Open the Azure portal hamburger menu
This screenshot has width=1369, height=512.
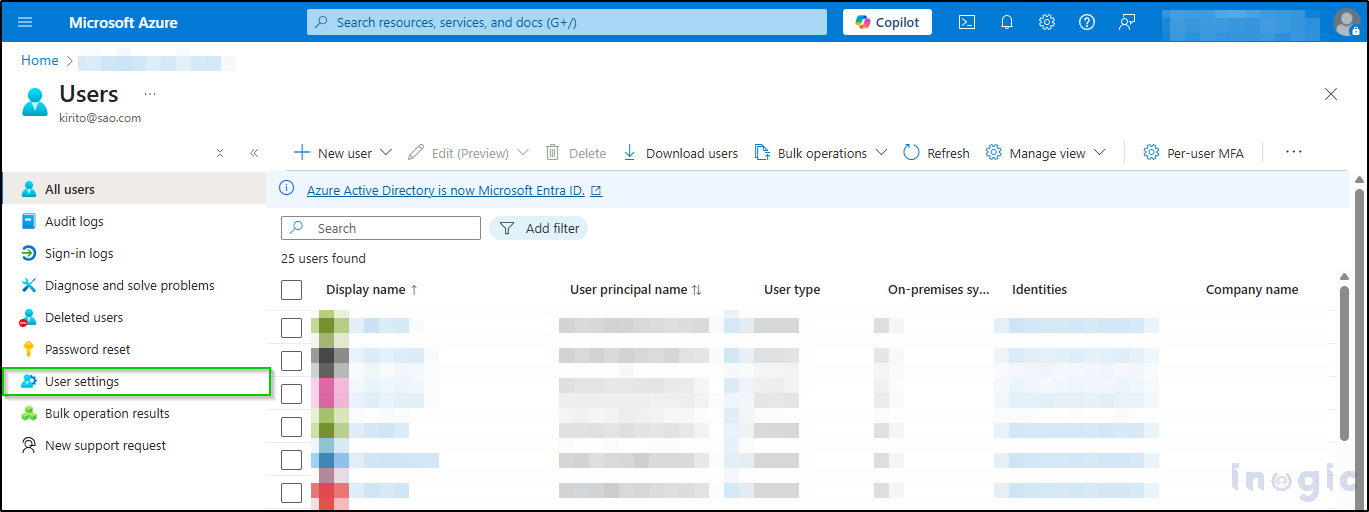(x=25, y=22)
